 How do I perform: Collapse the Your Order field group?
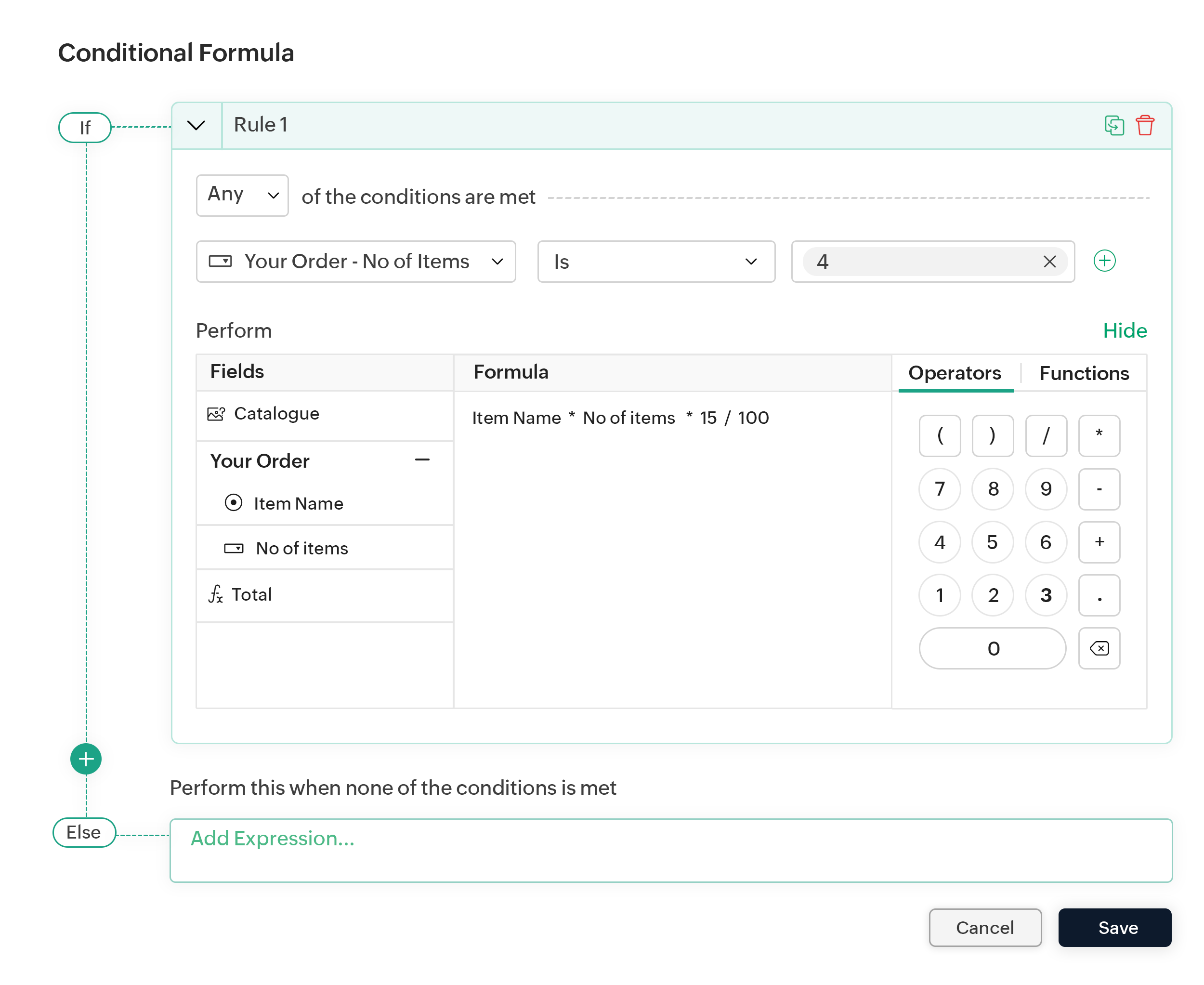point(421,460)
